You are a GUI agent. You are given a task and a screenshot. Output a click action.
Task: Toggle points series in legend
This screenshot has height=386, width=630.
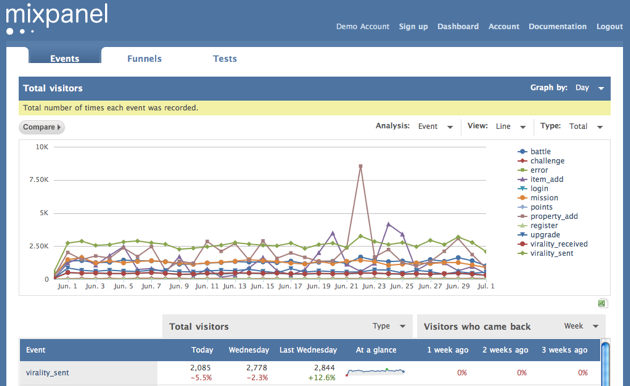[x=535, y=207]
